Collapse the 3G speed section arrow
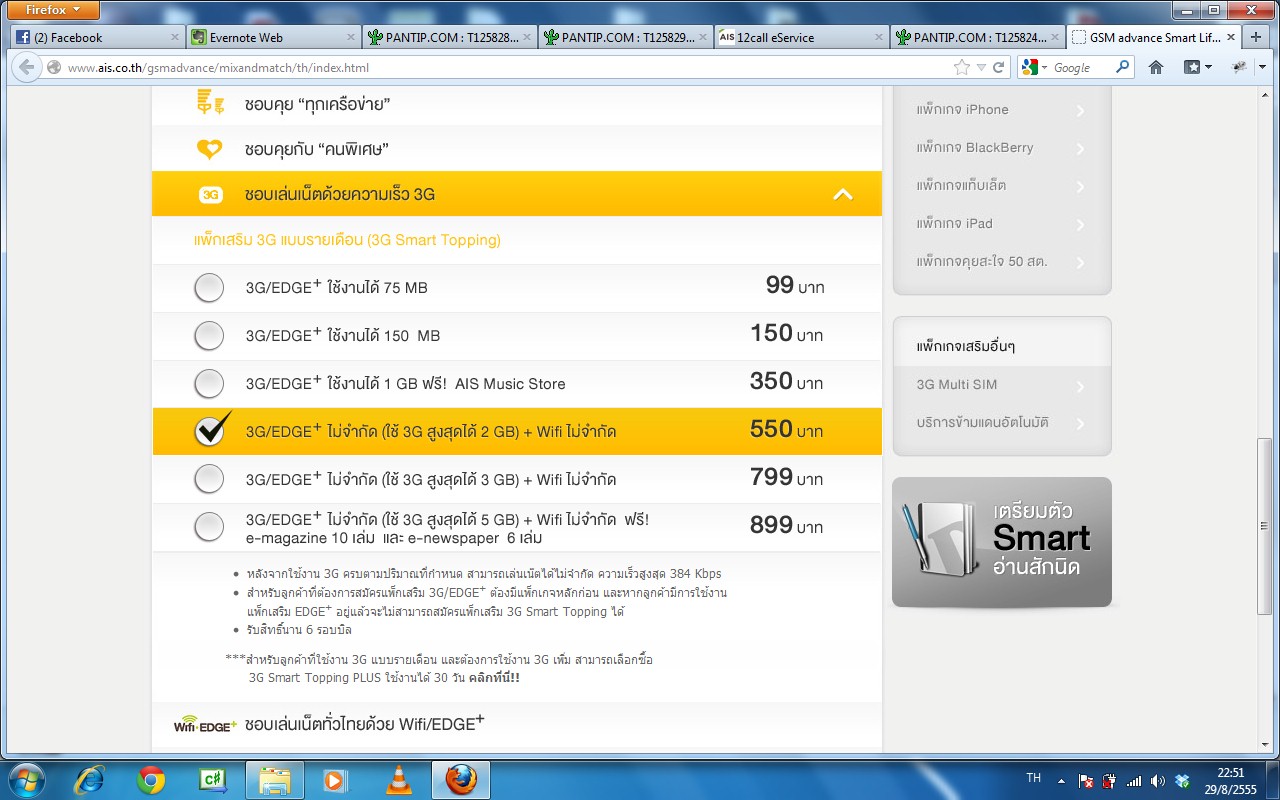 pyautogui.click(x=843, y=194)
